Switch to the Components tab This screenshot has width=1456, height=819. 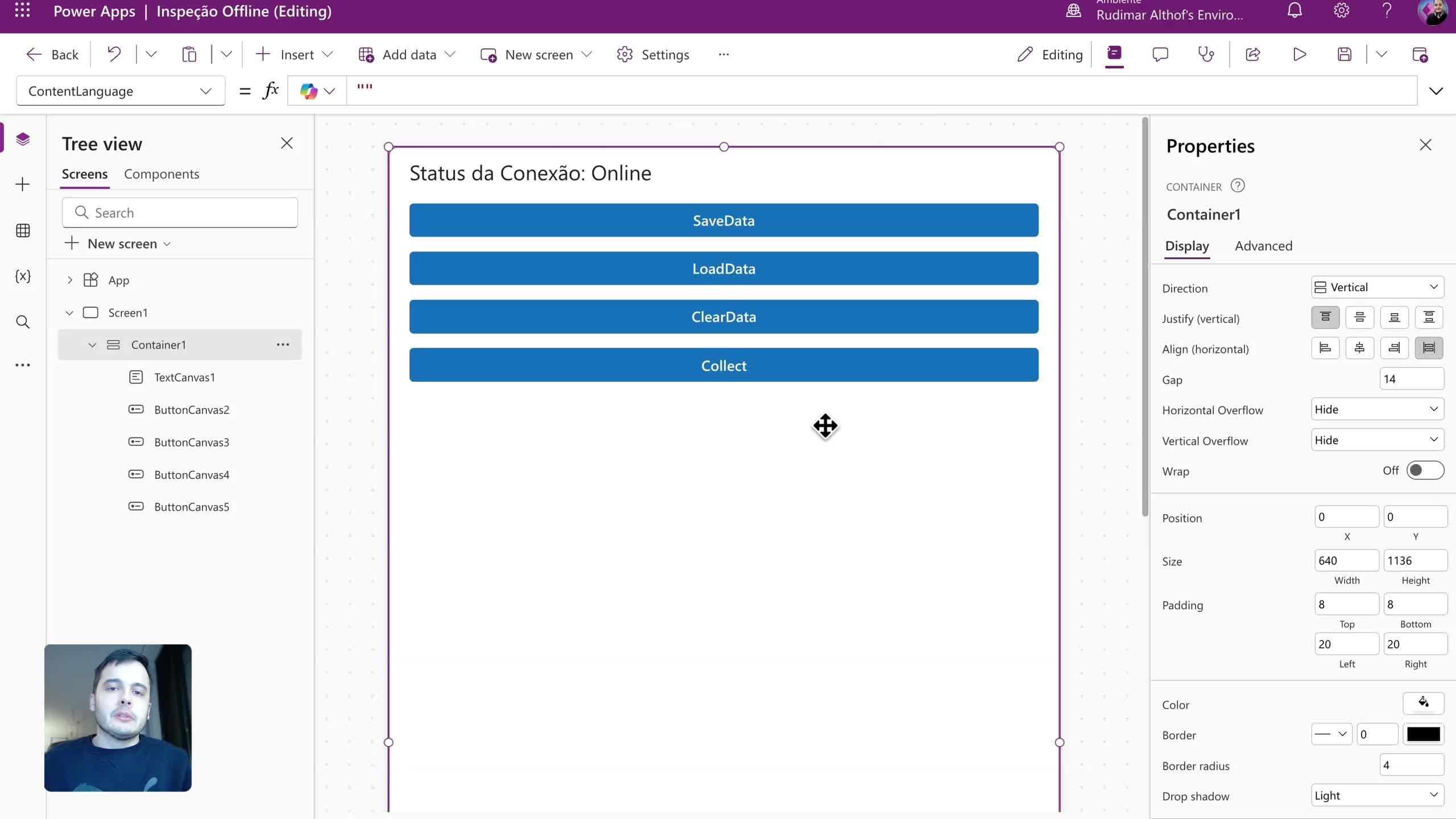click(x=162, y=174)
